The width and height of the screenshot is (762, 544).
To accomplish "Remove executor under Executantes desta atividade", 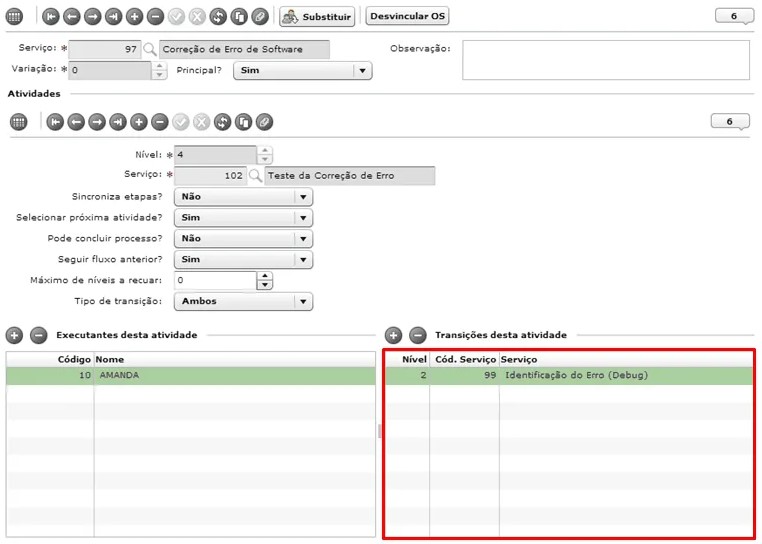I will [38, 335].
